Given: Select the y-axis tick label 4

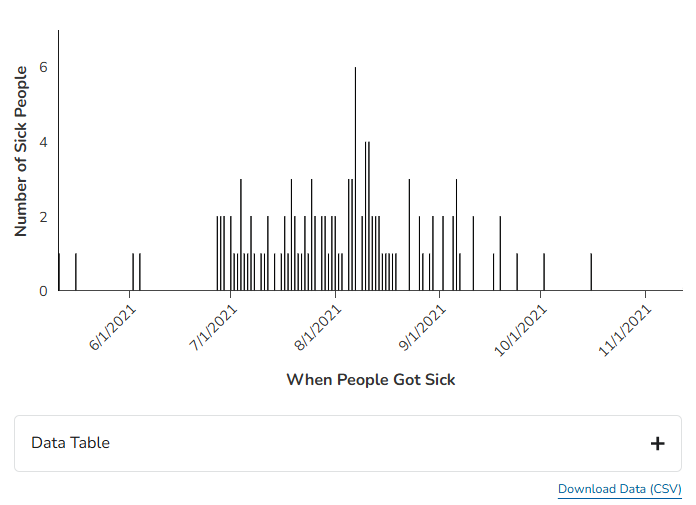Looking at the screenshot, I should 43,142.
